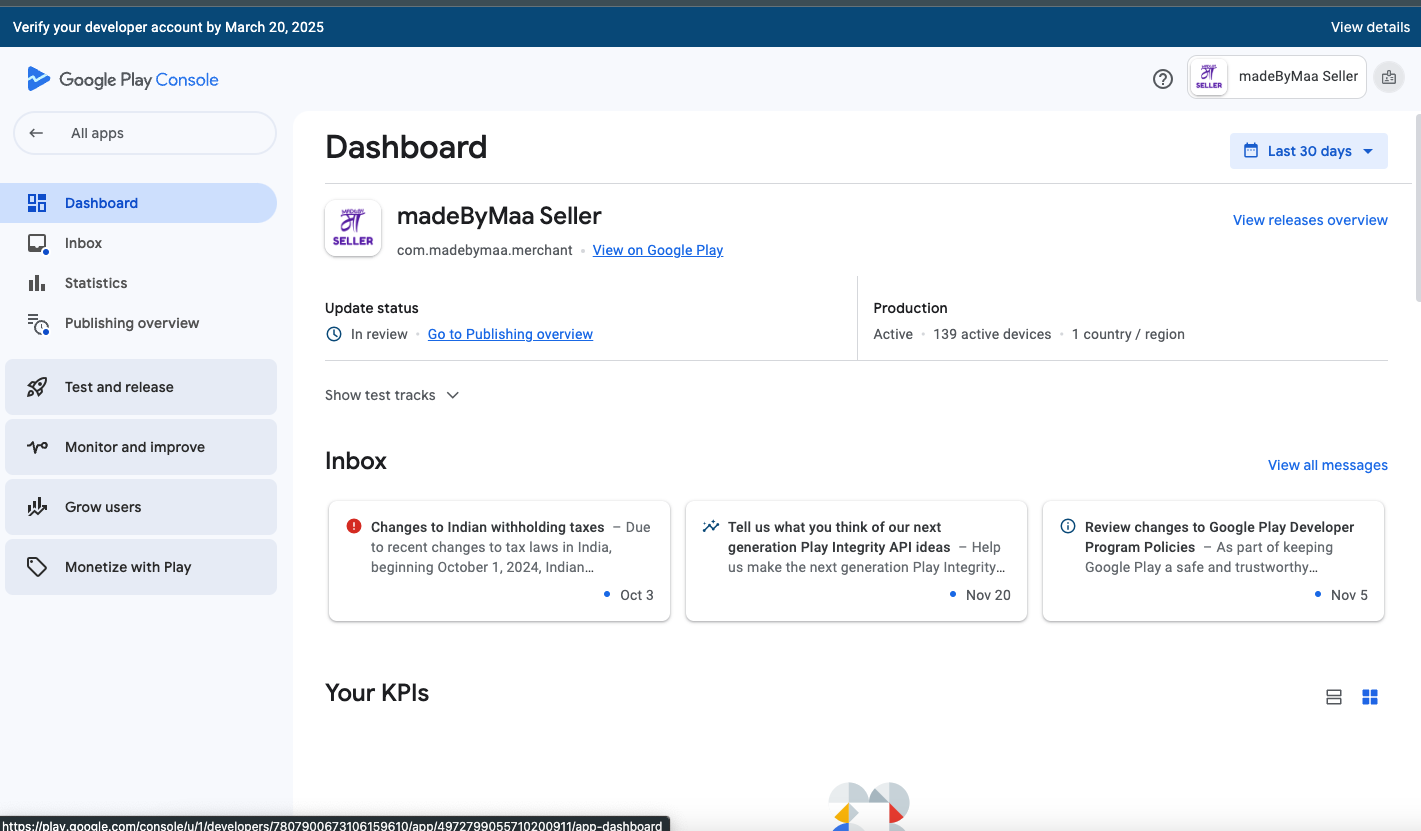Viewport: 1421px width, 831px height.
Task: Click View releases overview link
Action: click(x=1309, y=220)
